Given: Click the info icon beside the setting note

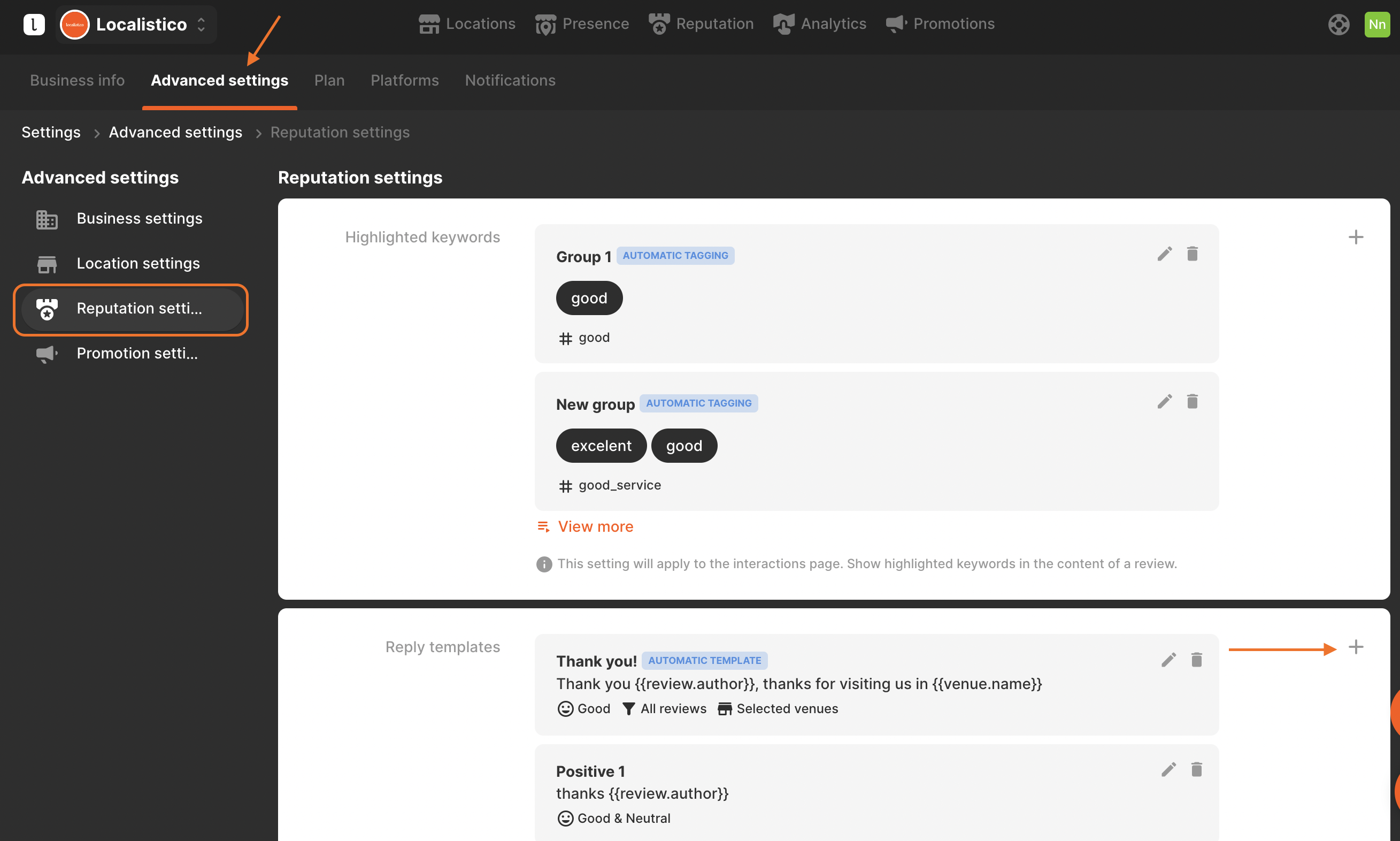Looking at the screenshot, I should 544,564.
